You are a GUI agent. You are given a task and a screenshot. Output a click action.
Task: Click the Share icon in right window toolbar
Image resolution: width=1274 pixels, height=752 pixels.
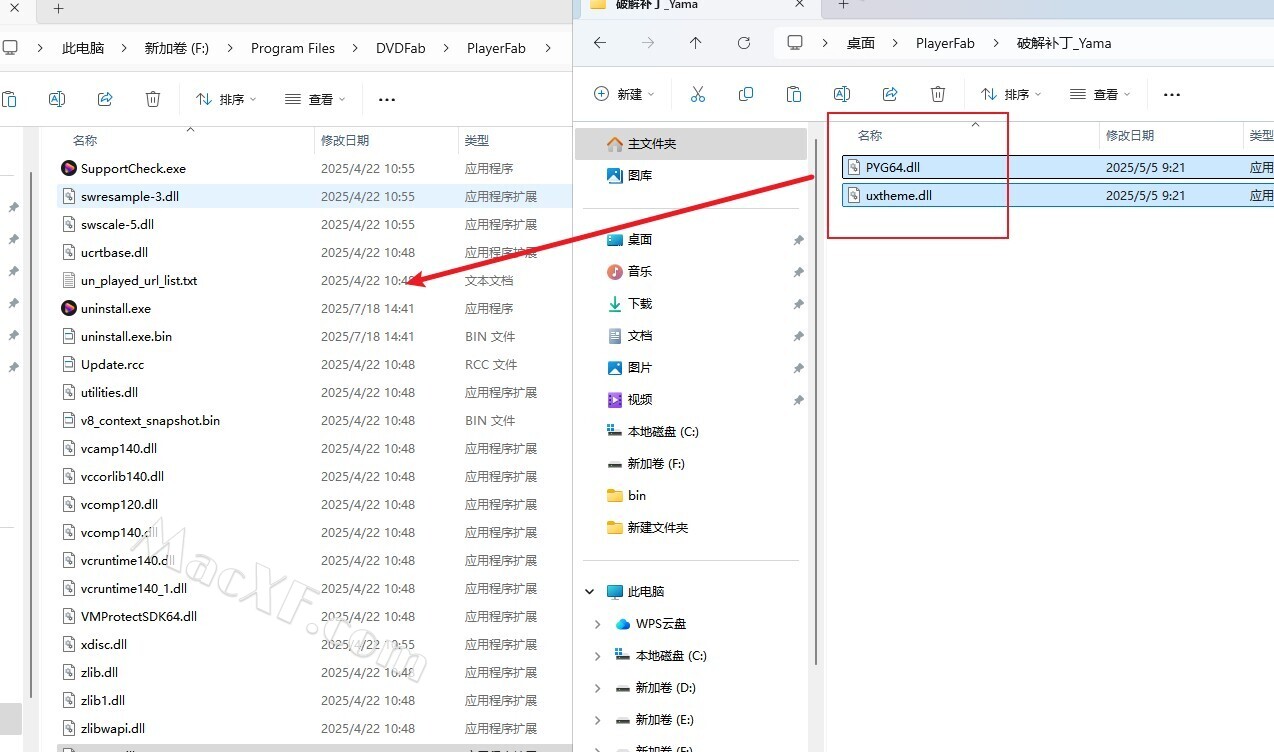[x=890, y=94]
